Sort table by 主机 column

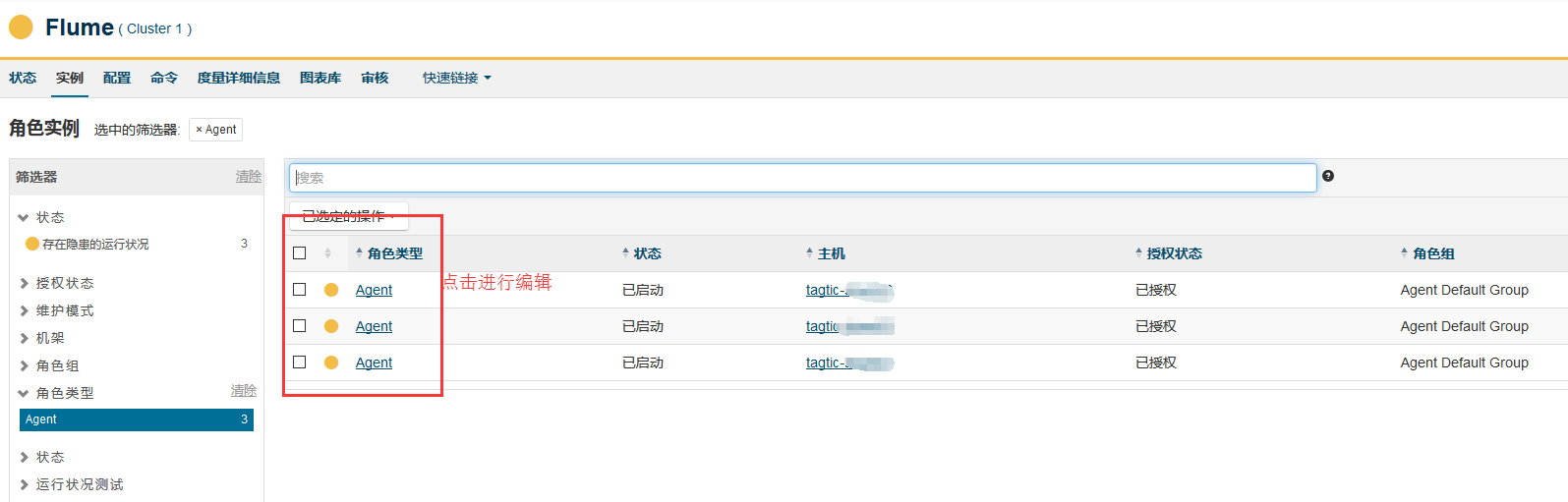826,253
